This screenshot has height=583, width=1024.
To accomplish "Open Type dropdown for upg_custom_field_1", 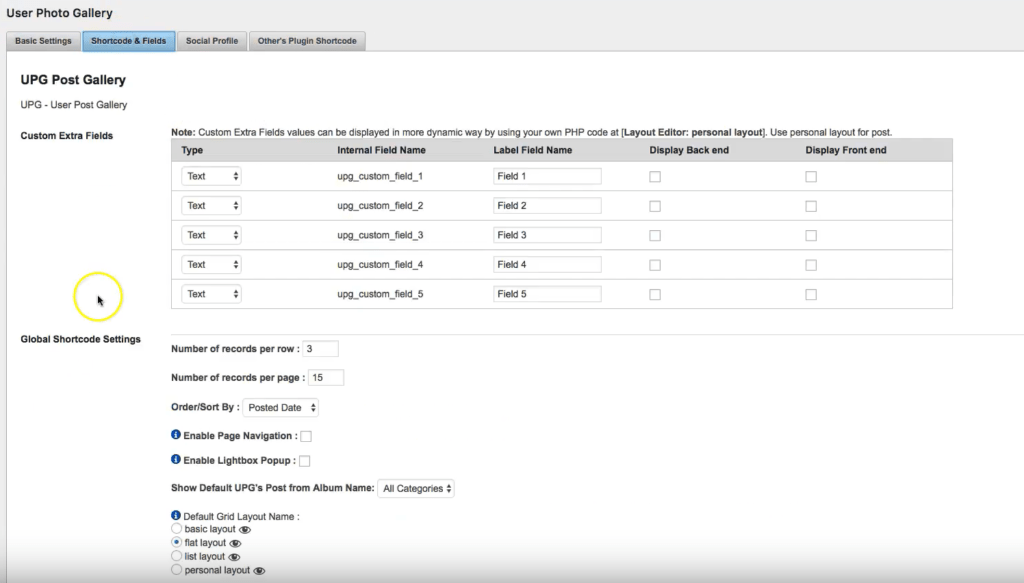I will click(211, 176).
